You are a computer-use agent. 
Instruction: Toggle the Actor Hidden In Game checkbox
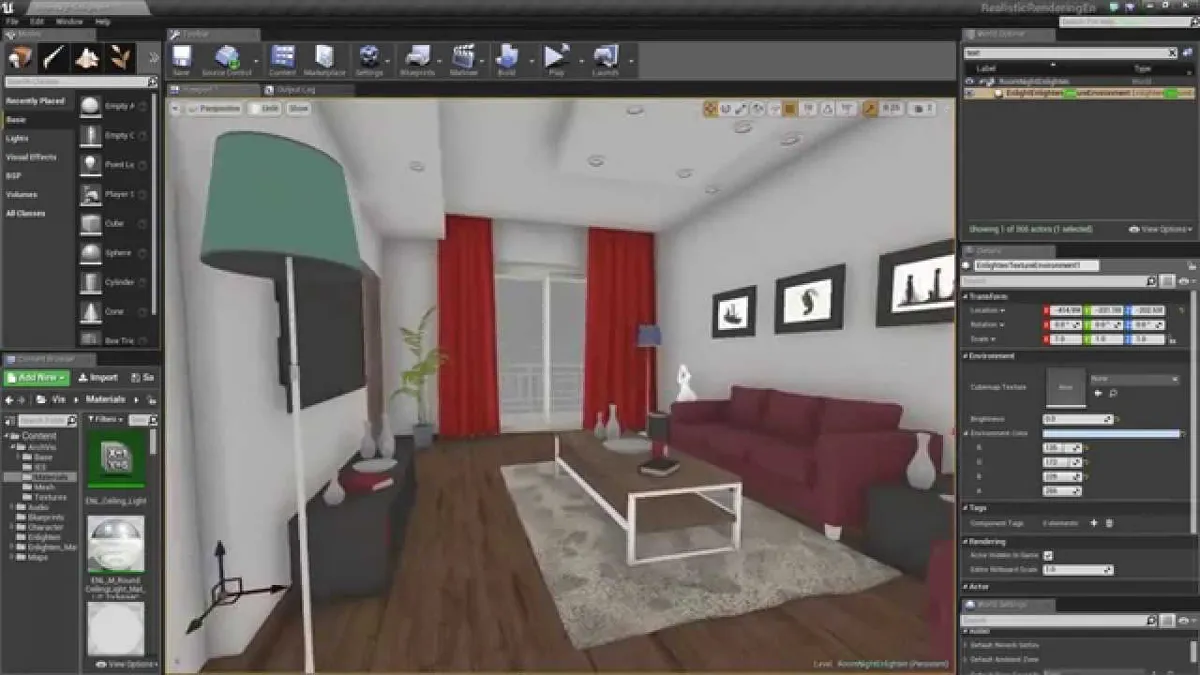tap(1048, 555)
